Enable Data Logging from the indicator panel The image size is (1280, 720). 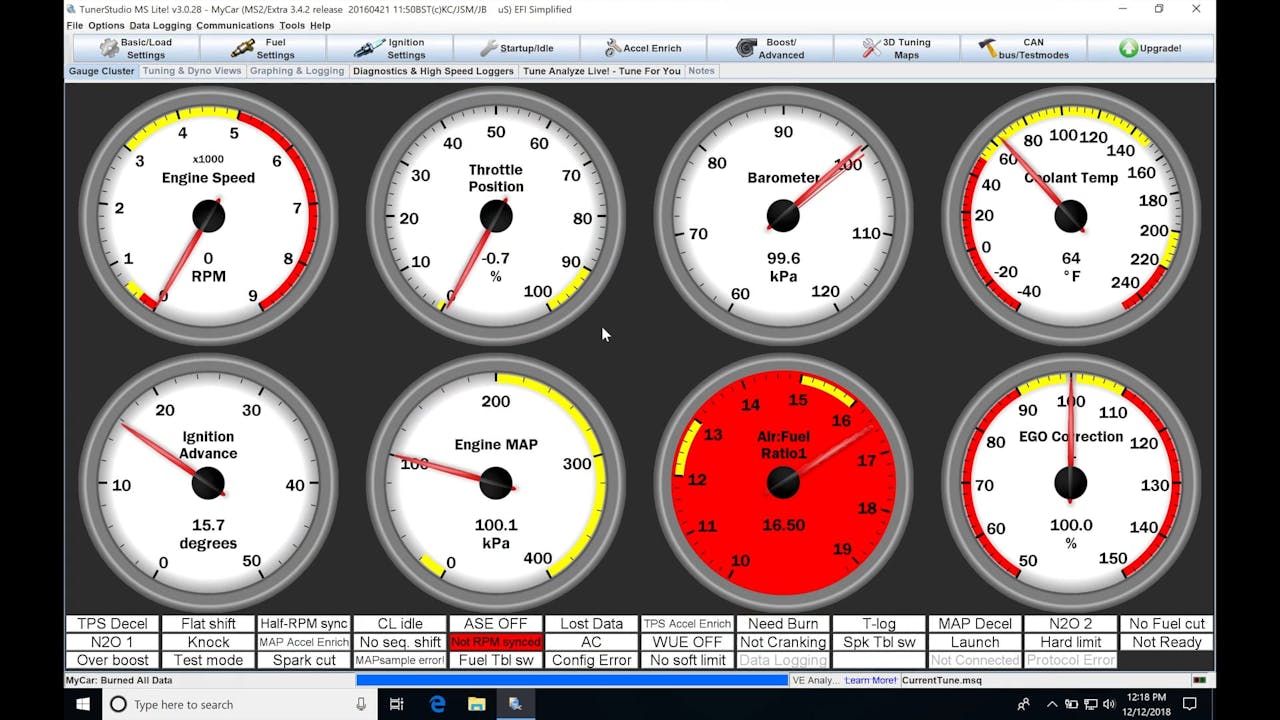783,659
